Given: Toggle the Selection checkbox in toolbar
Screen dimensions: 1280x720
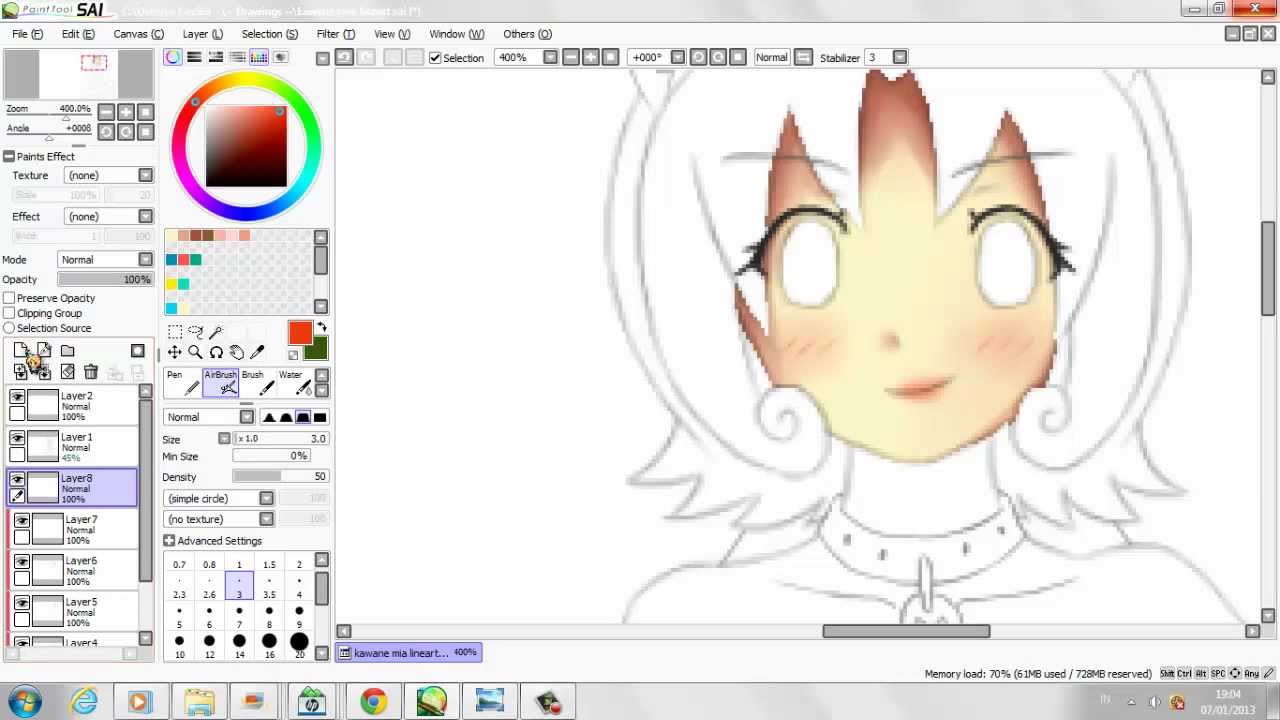Looking at the screenshot, I should 435,58.
